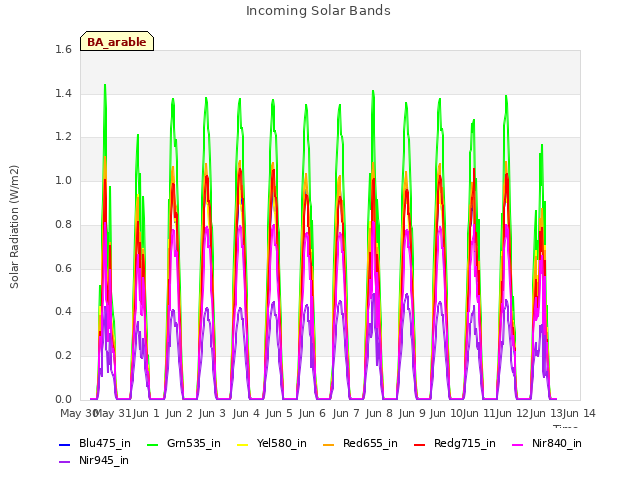Click the Jun 4 x-axis date label
640x480 pixels.
pyautogui.click(x=246, y=413)
